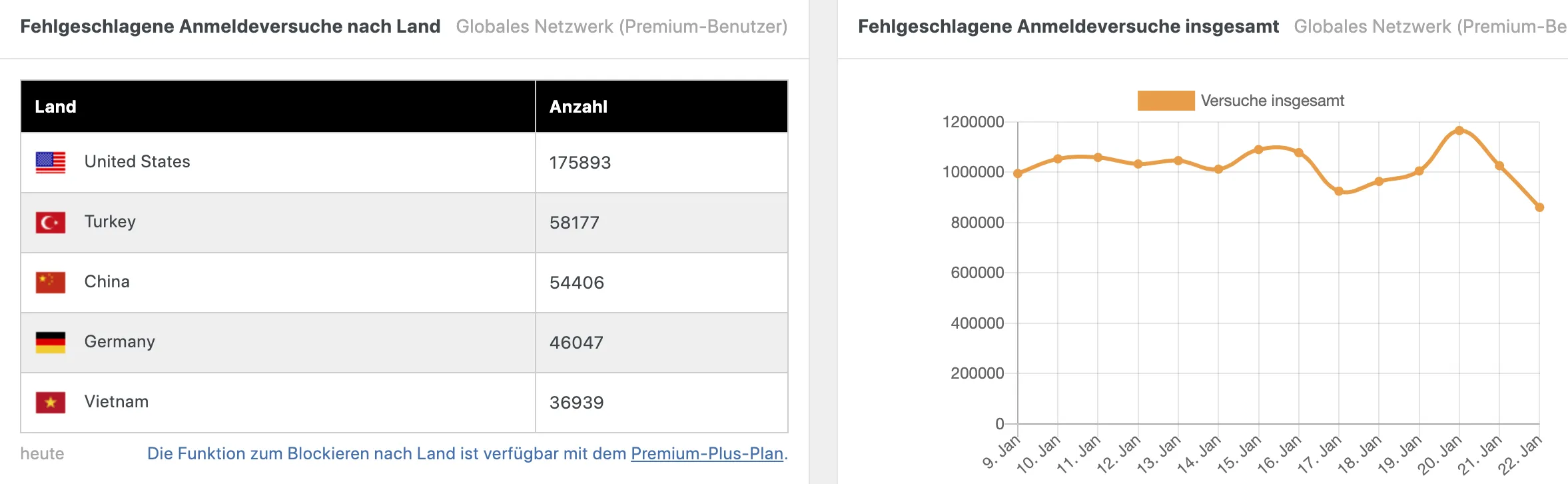Select the 20. Jan peak data point
1568x484 pixels.
(1459, 131)
